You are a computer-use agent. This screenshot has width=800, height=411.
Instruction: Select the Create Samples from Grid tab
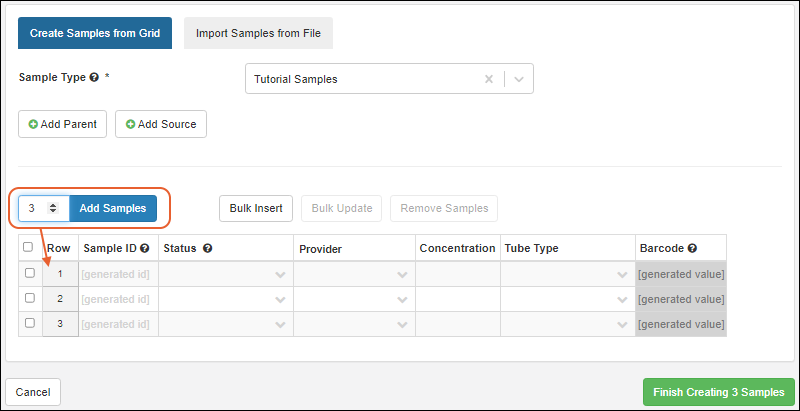(95, 33)
